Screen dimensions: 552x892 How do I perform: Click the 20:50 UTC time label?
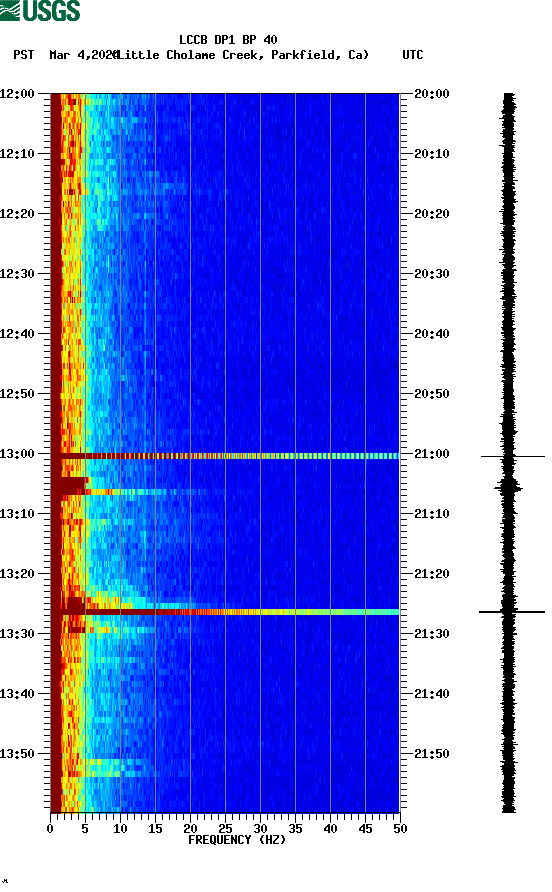point(432,394)
